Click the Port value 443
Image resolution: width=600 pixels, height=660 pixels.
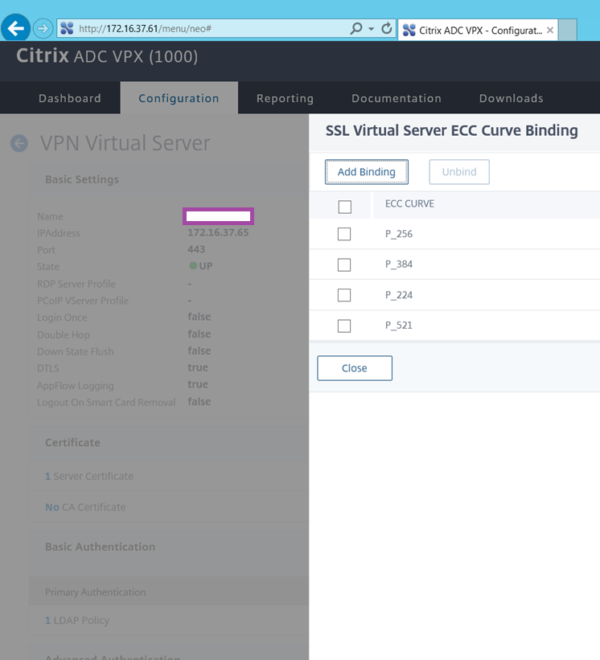point(196,249)
